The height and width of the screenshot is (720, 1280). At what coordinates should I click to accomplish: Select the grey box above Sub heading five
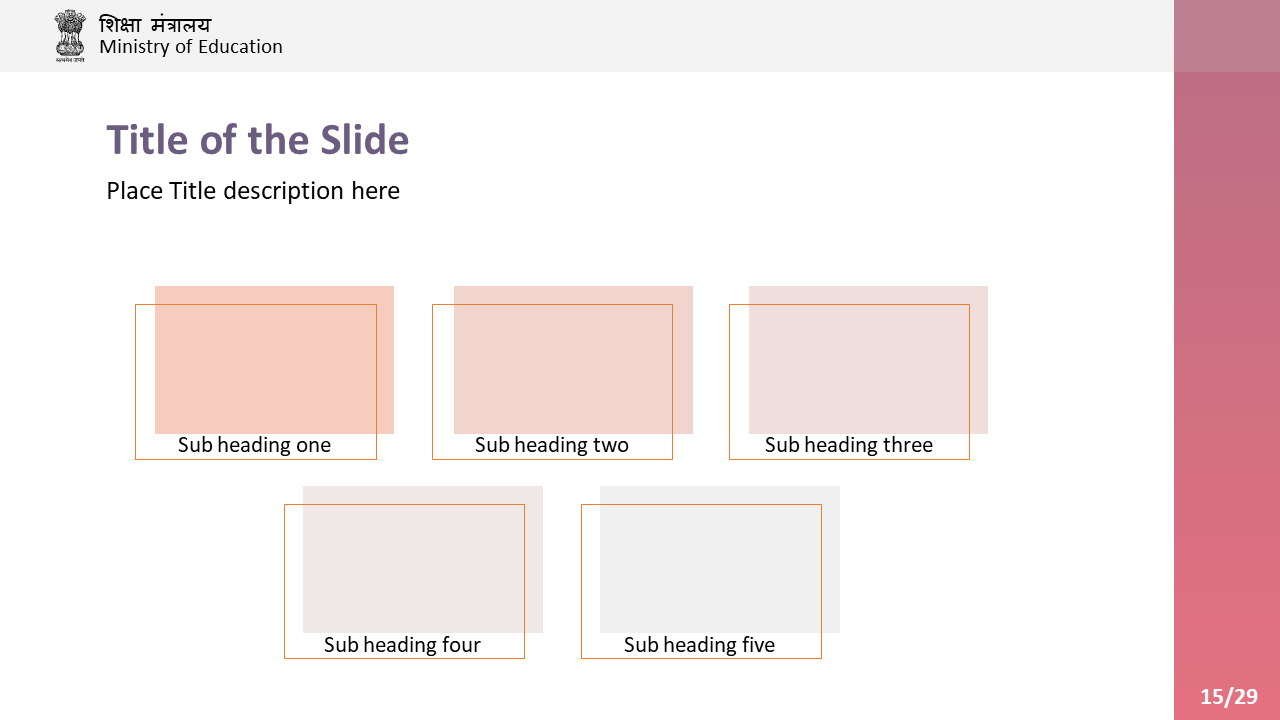click(x=720, y=560)
